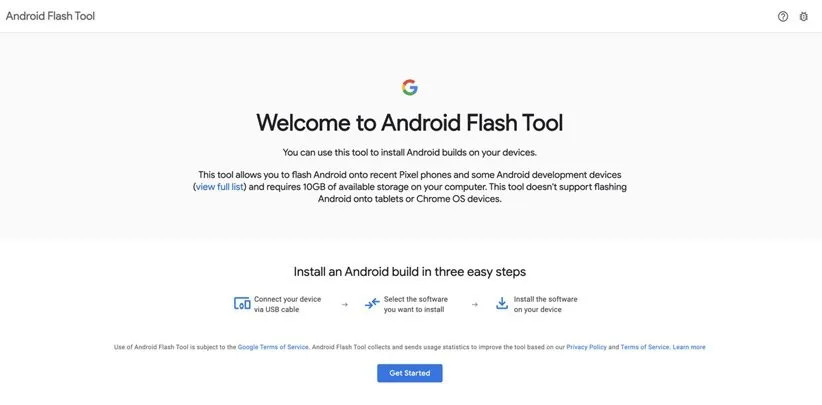Click the Welcome to Android Flash Tool heading
This screenshot has width=822, height=405.
pos(410,123)
